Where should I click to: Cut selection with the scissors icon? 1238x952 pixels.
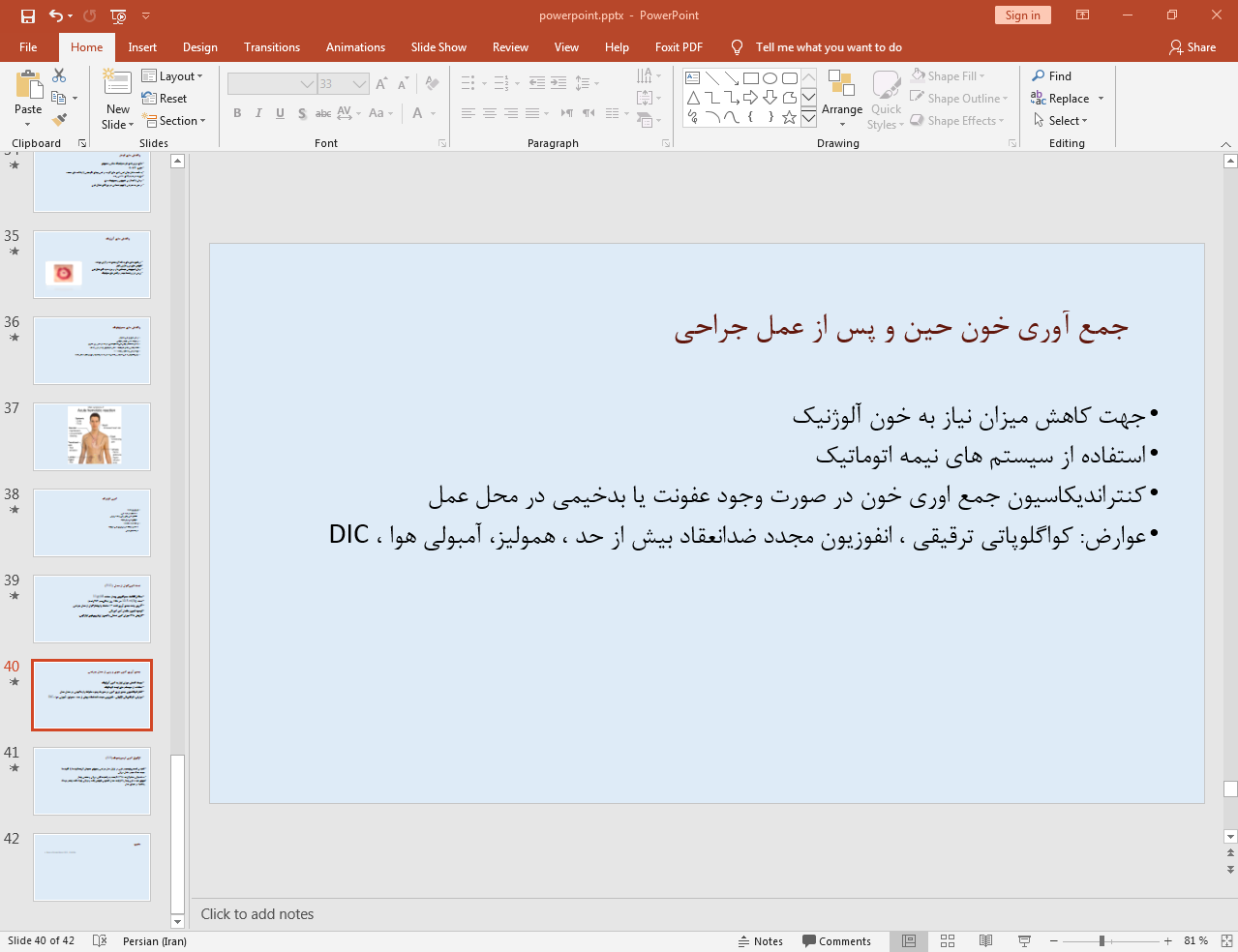click(x=59, y=75)
